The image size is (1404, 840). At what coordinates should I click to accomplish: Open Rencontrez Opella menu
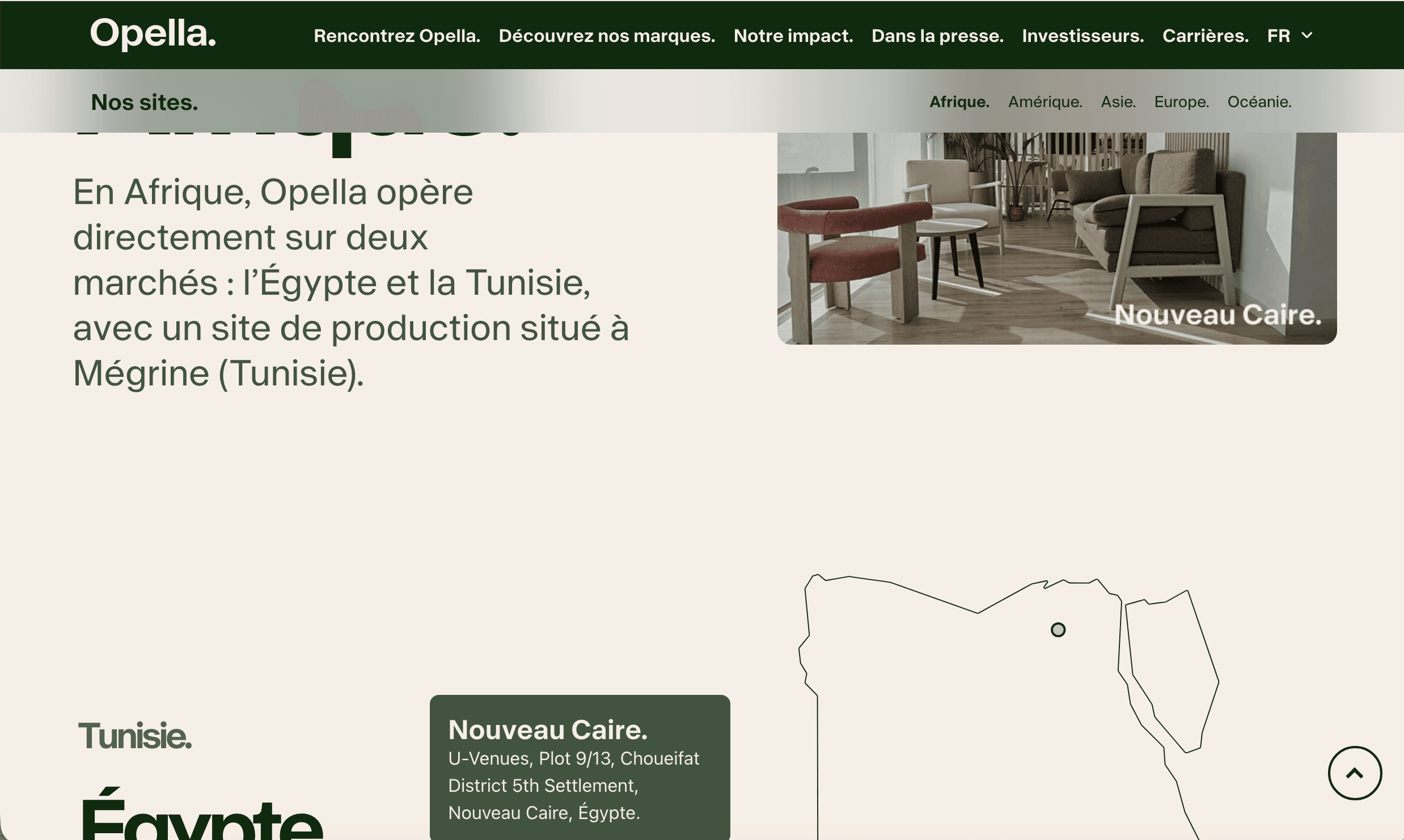397,36
